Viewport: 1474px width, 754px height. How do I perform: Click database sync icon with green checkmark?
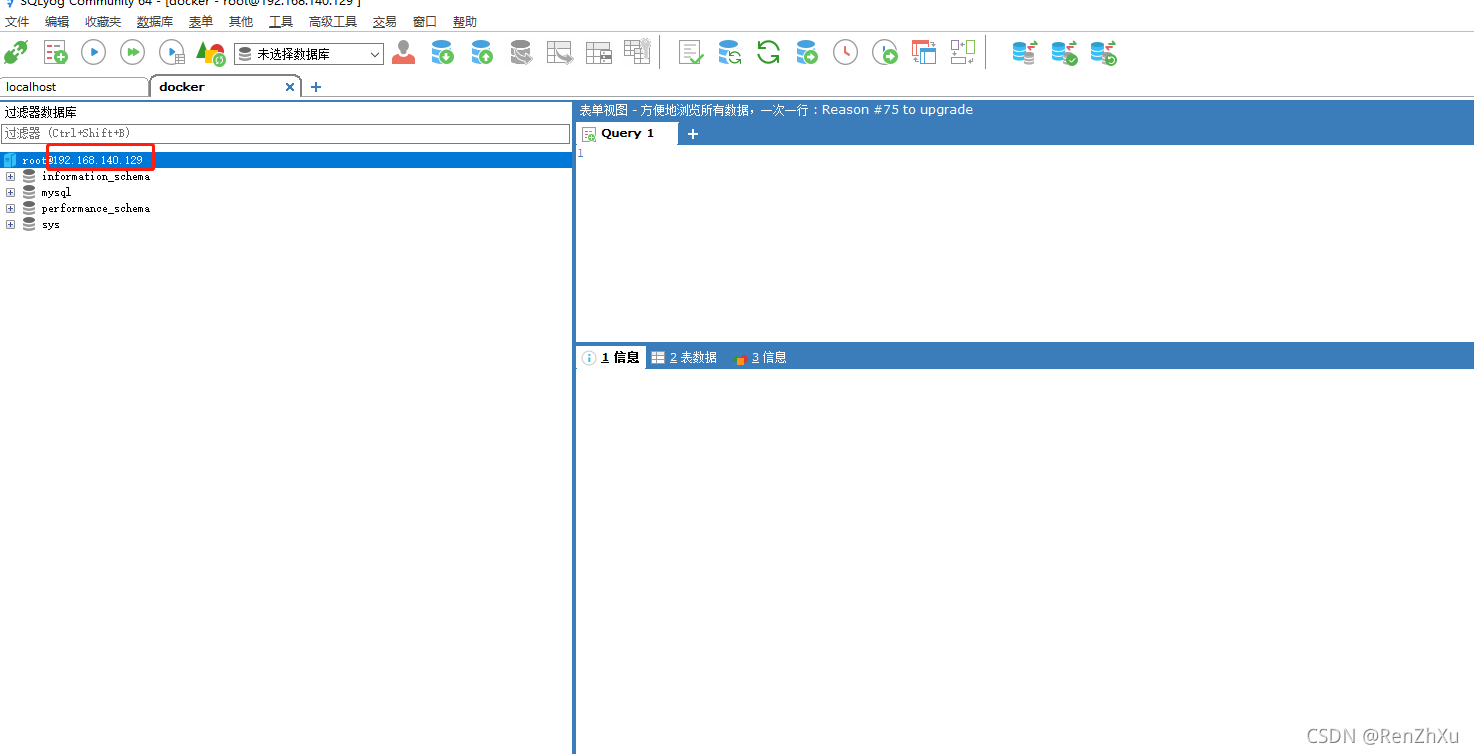pyautogui.click(x=1064, y=52)
